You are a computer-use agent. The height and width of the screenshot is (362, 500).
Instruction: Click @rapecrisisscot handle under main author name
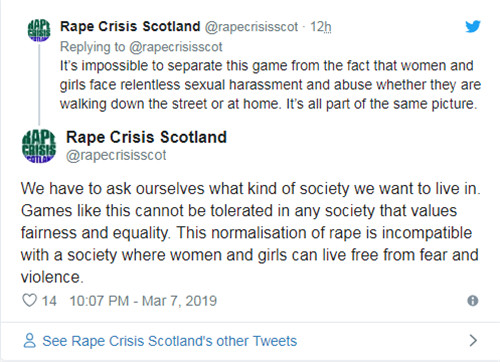point(116,155)
